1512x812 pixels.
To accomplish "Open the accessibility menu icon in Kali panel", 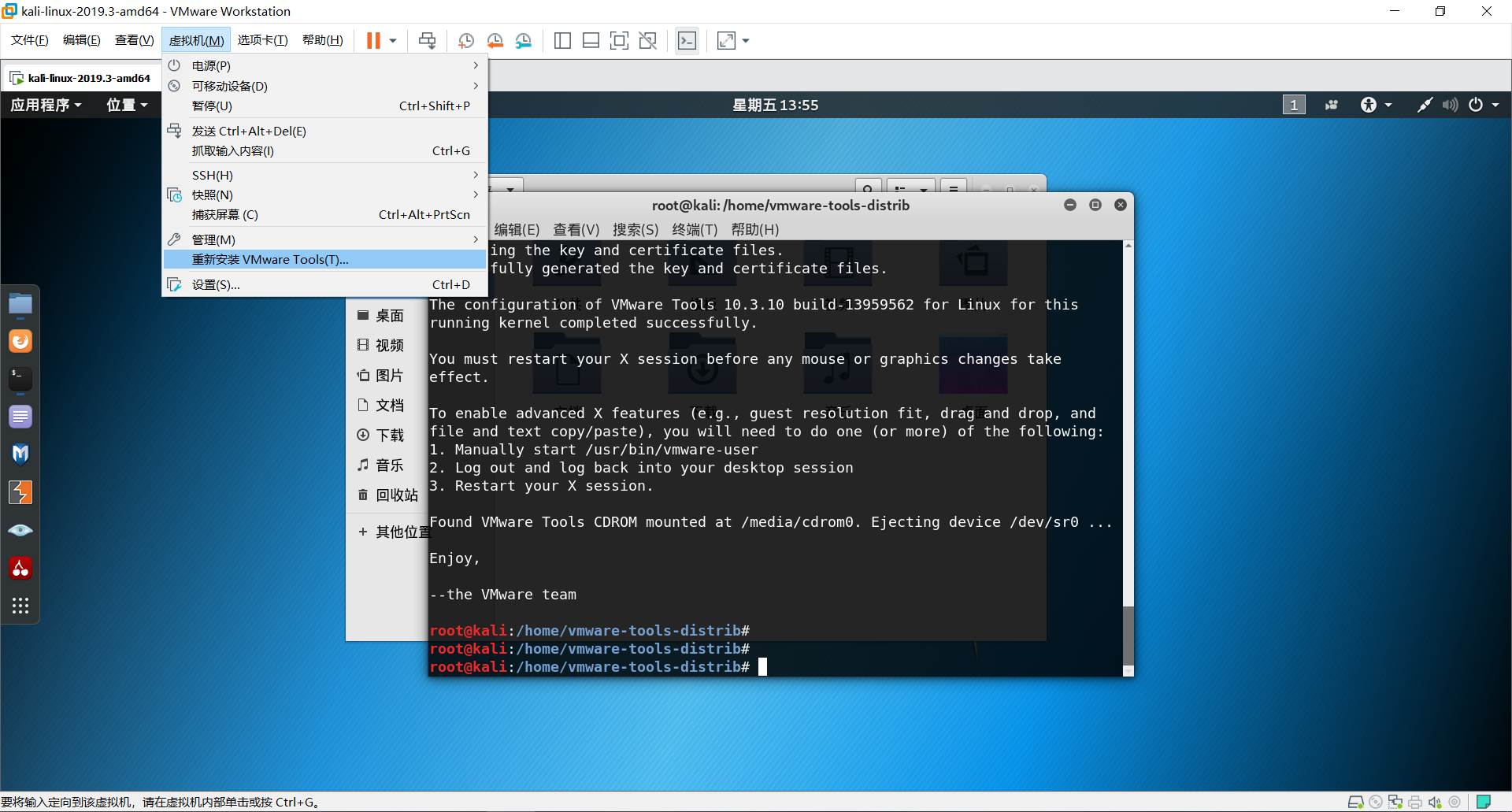I will coord(1376,105).
